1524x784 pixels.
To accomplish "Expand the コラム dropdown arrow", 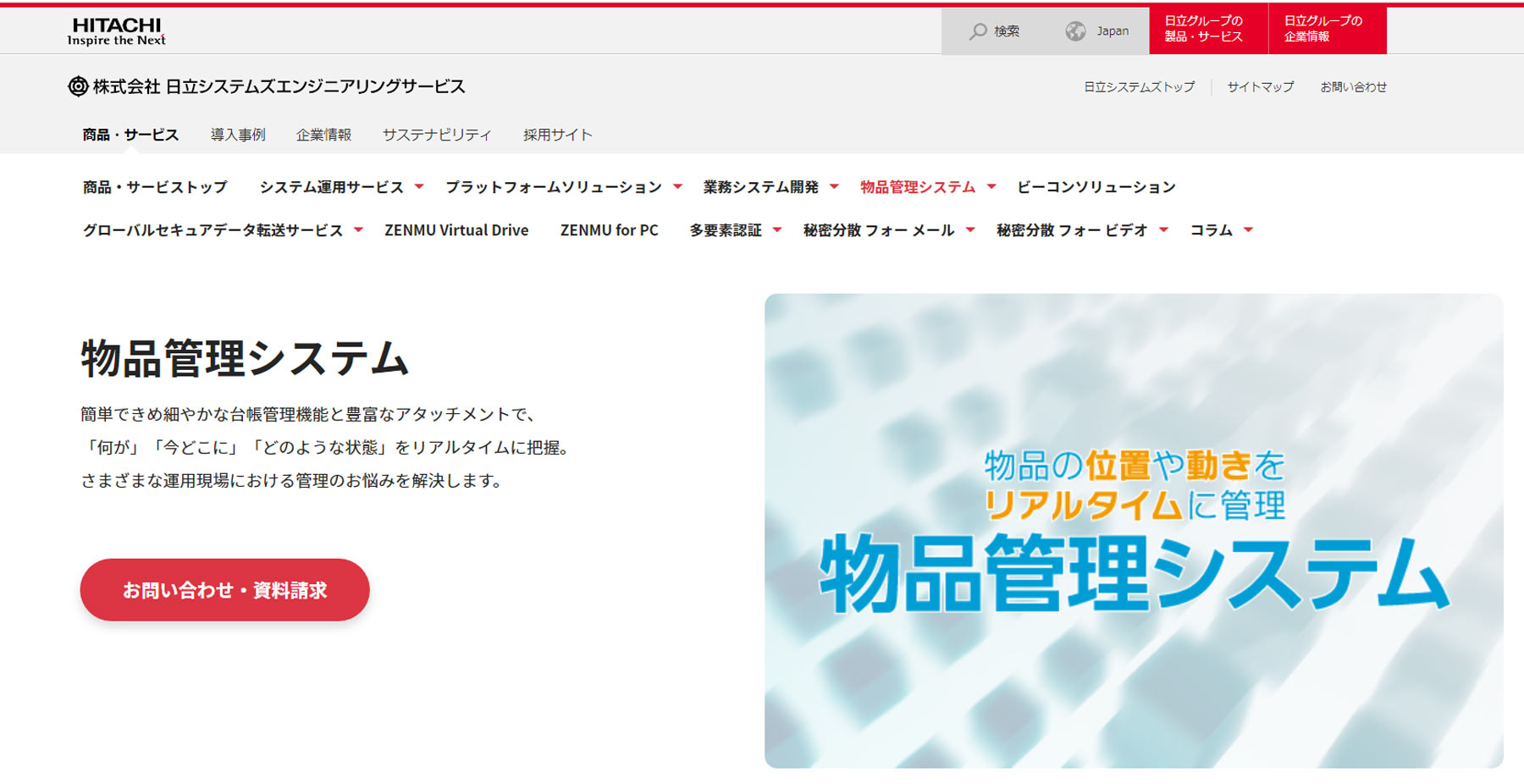I will [x=1248, y=230].
